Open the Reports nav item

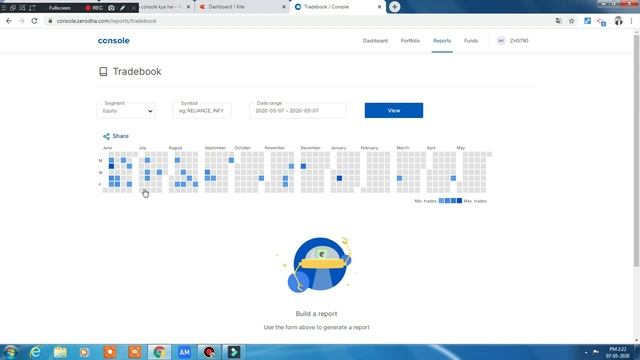pyautogui.click(x=442, y=41)
